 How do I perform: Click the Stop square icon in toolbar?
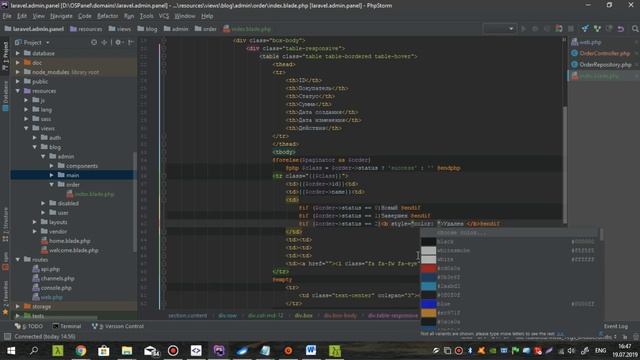(571, 29)
